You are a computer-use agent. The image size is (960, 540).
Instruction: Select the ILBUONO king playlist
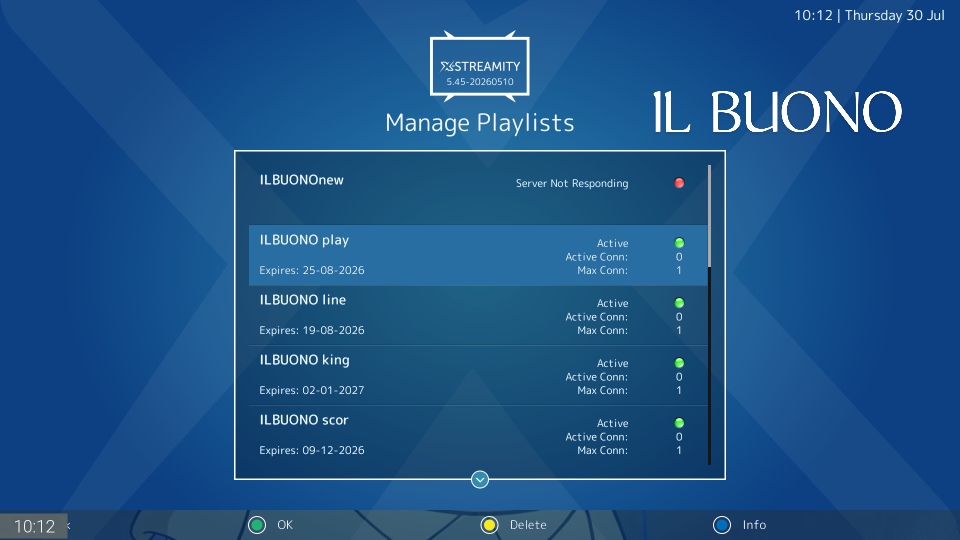pos(478,375)
